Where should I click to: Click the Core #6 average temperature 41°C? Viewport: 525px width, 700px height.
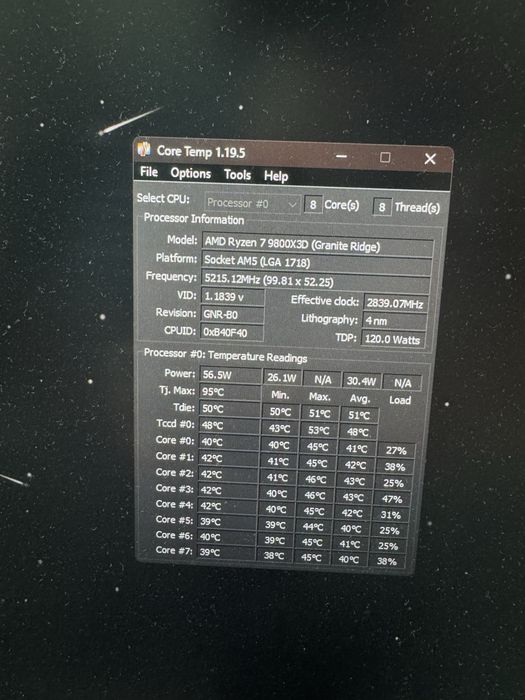point(350,544)
